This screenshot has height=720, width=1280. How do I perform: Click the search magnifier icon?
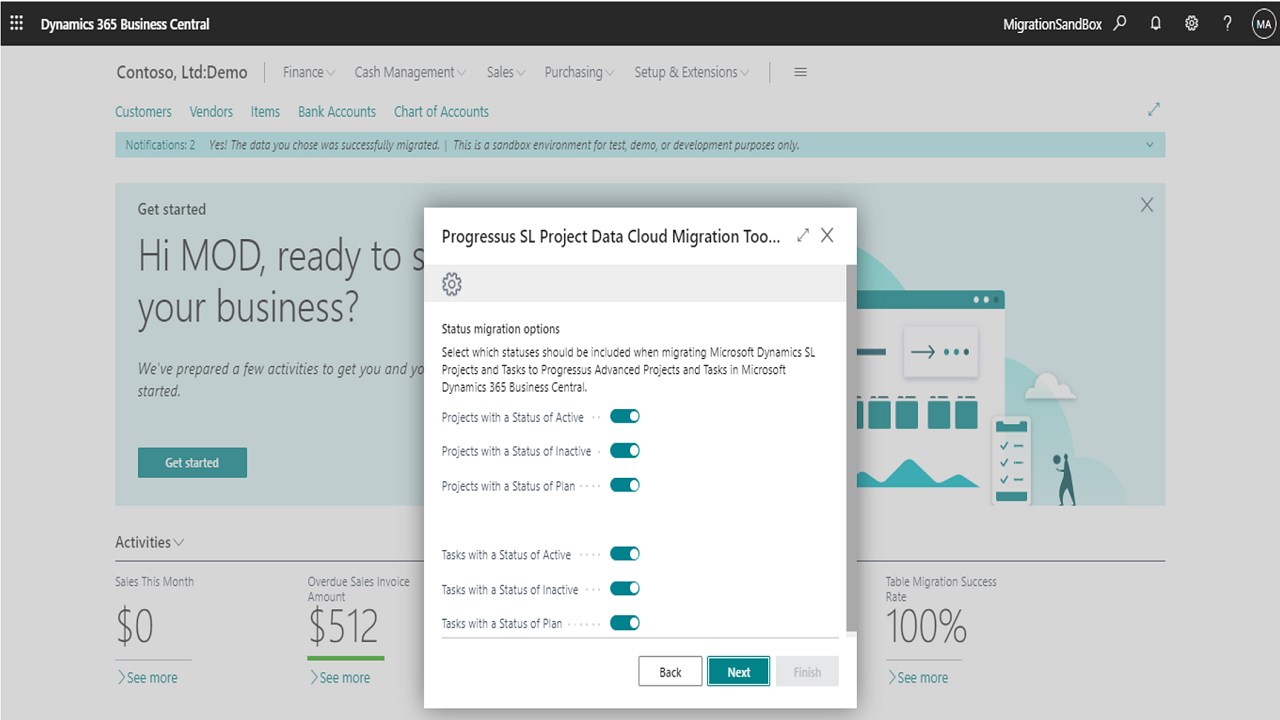click(1120, 23)
